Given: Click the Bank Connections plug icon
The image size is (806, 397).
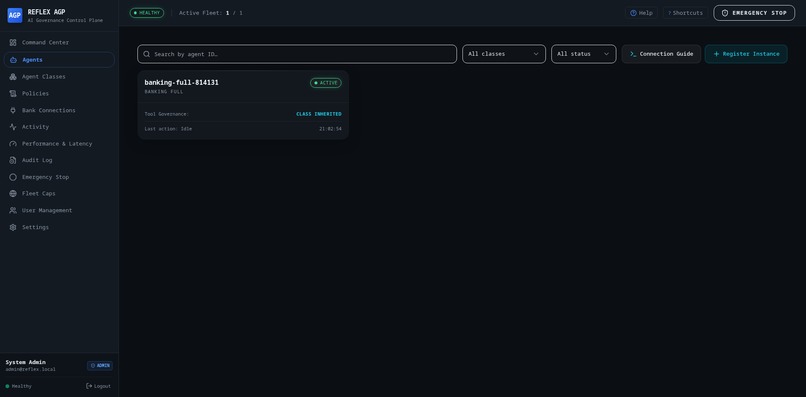Looking at the screenshot, I should coord(13,110).
